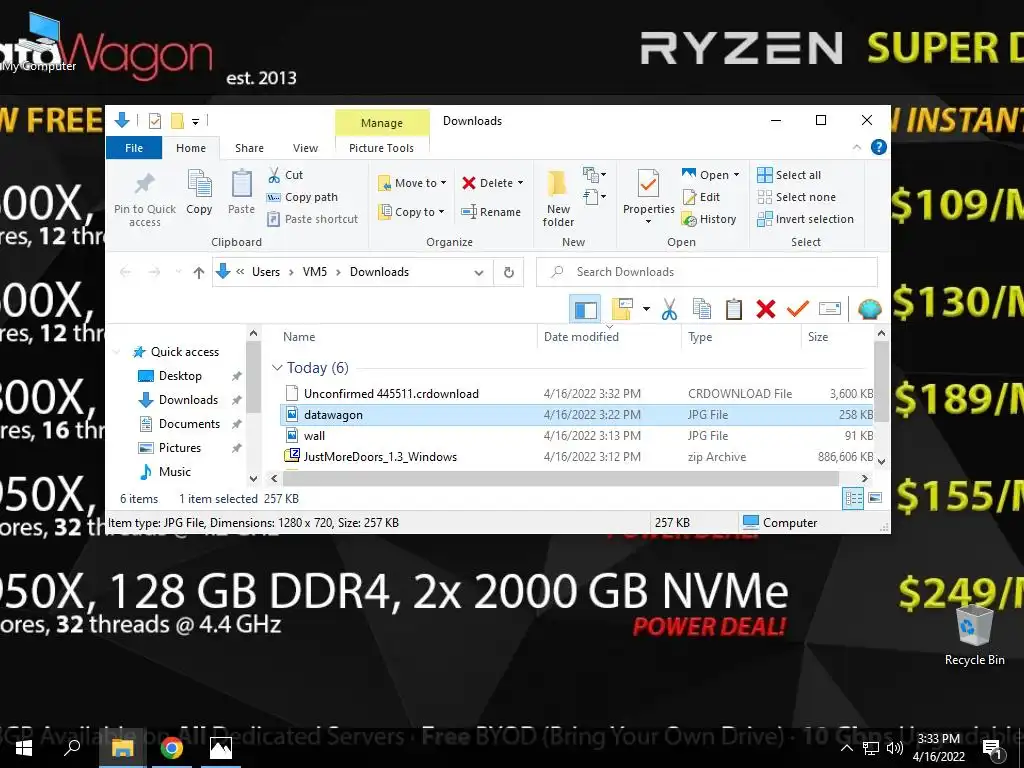Click the quick access properties checkmark icon
Screen dimensions: 1024x768
coord(155,121)
